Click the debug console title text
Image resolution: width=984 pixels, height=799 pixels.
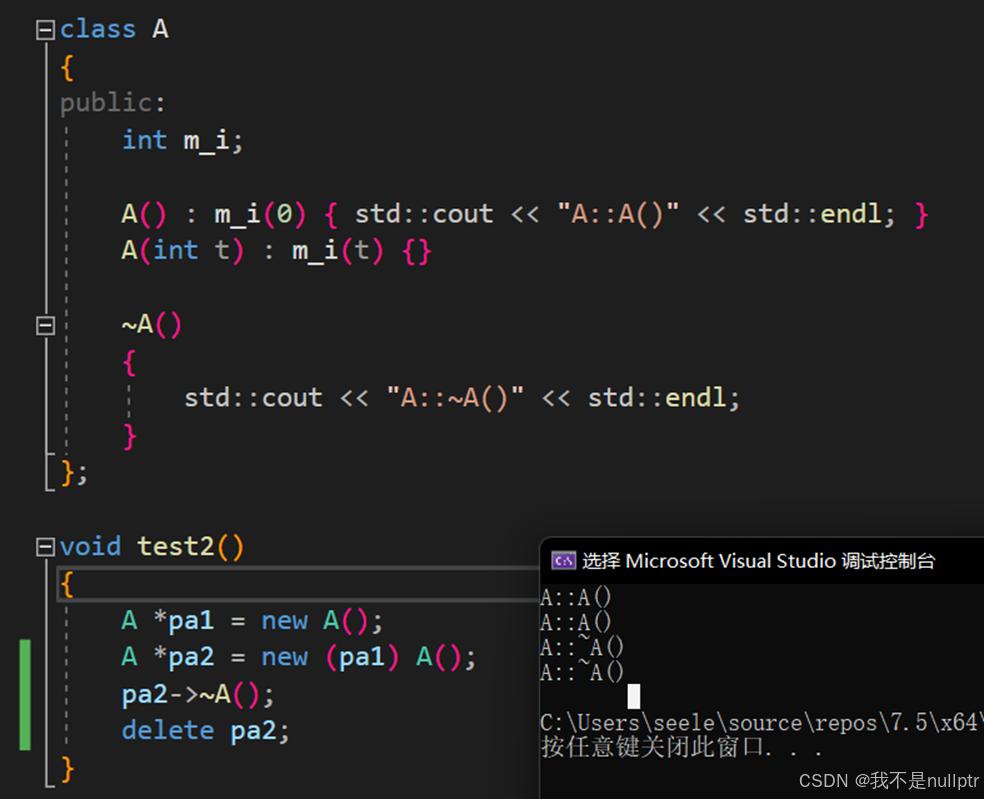click(758, 560)
